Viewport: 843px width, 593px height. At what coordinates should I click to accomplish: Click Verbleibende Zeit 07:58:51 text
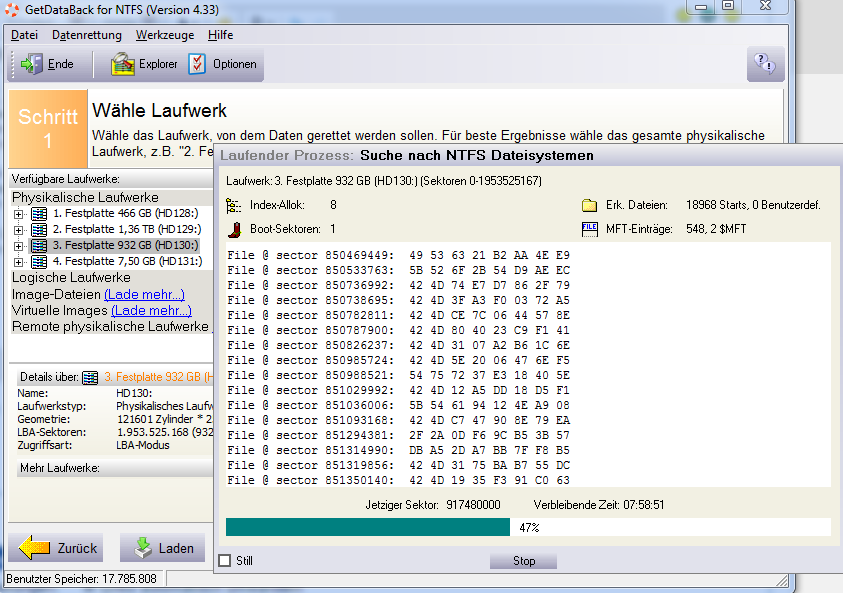[x=598, y=505]
